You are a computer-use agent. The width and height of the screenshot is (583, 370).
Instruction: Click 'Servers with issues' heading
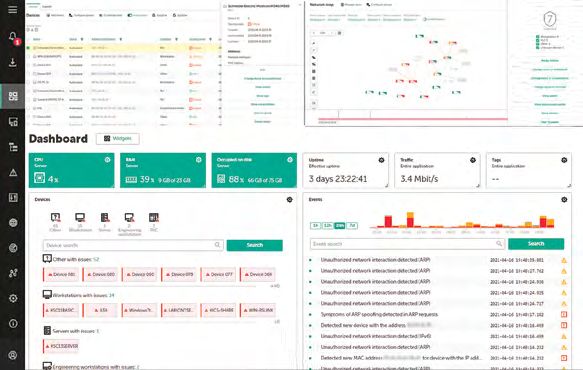[76, 331]
